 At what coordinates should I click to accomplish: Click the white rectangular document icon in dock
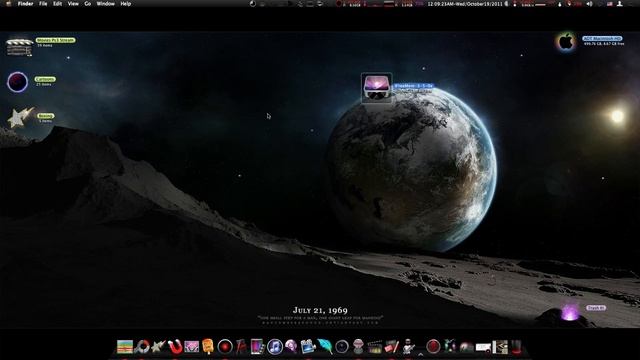(x=483, y=347)
